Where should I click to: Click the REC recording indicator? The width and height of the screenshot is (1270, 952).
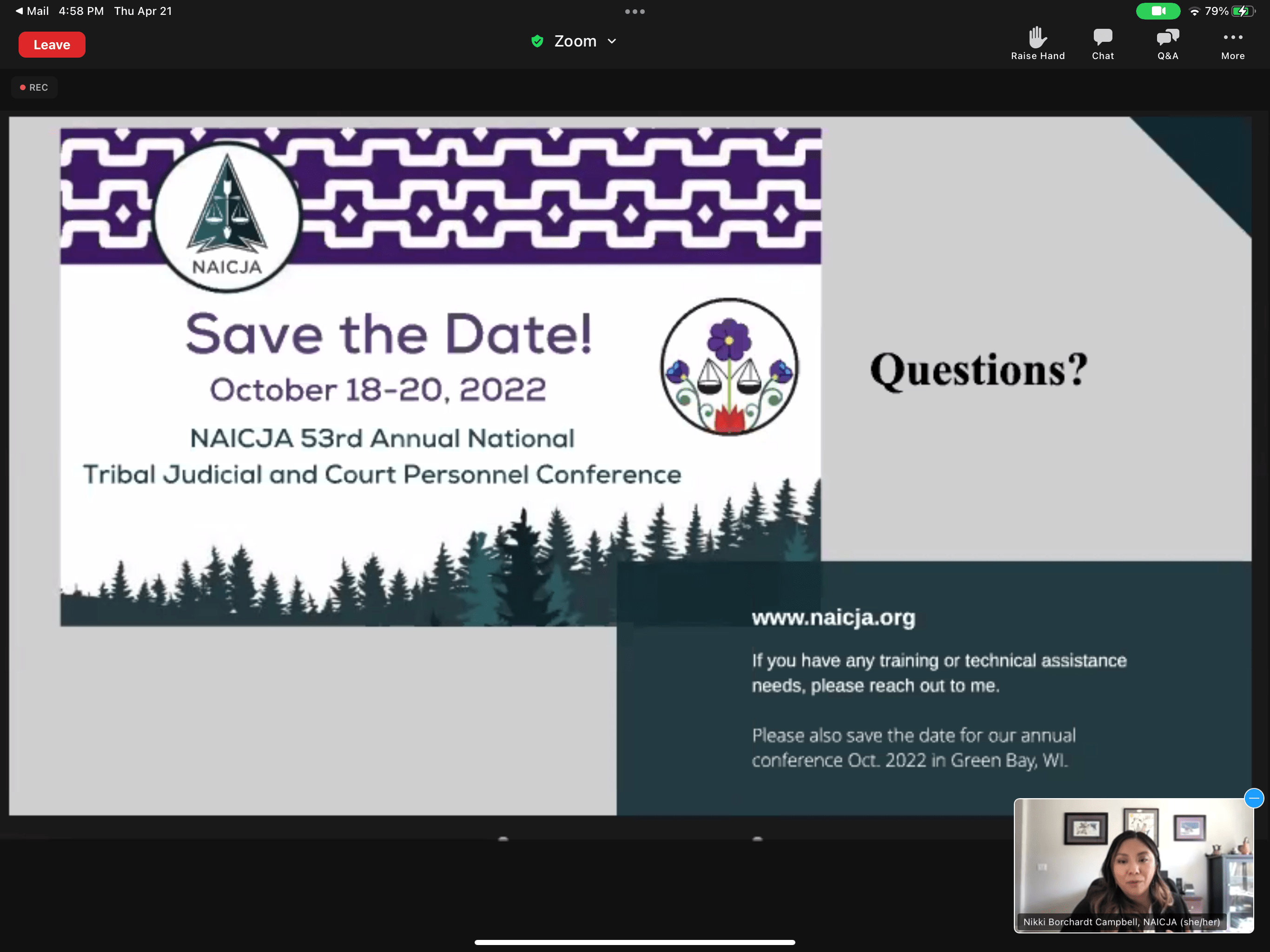(x=34, y=87)
